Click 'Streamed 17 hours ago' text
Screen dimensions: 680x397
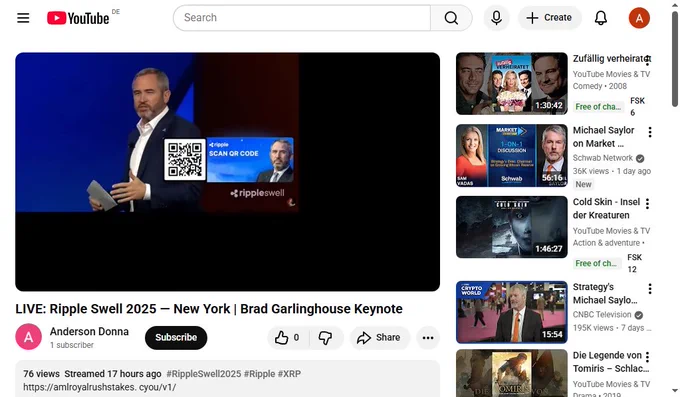pos(113,374)
